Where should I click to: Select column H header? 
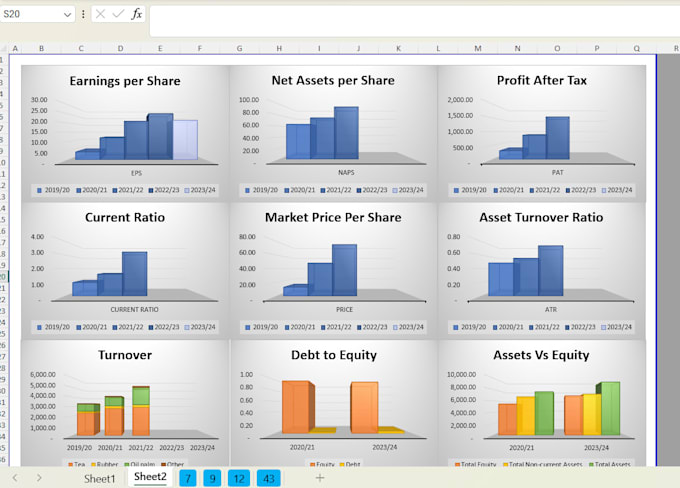click(279, 48)
